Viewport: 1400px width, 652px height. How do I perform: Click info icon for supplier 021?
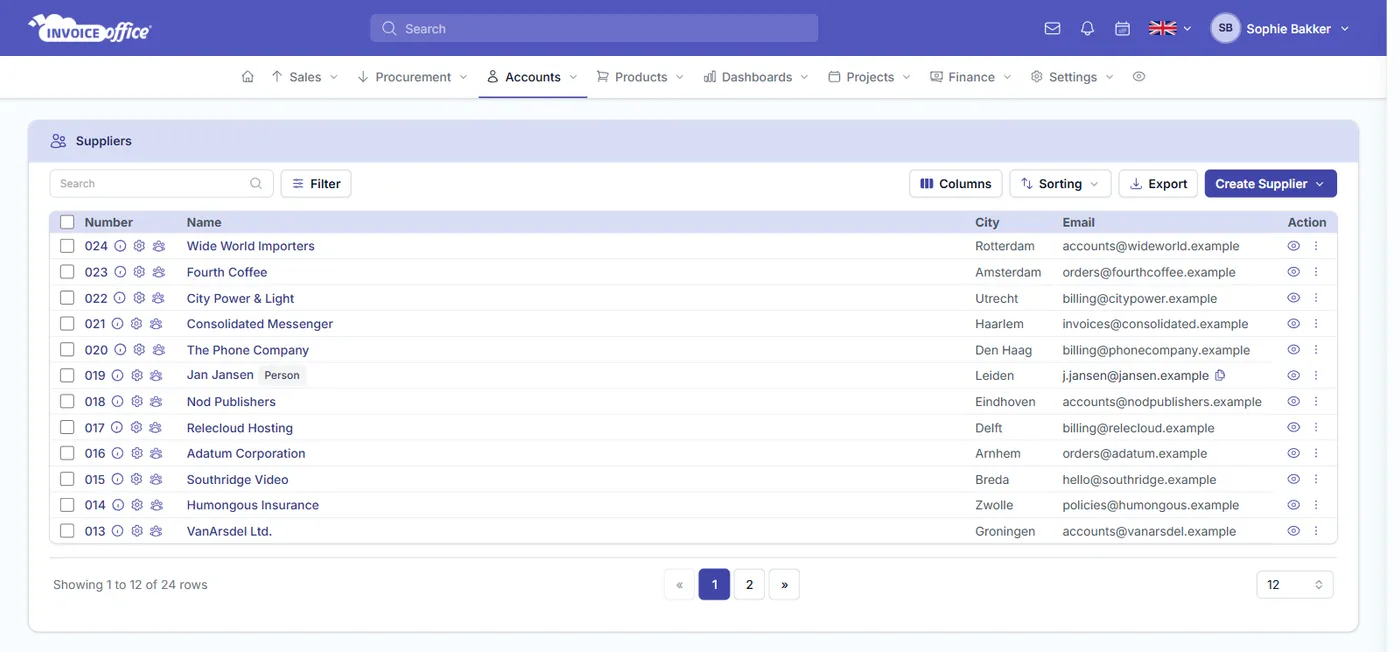coord(117,324)
